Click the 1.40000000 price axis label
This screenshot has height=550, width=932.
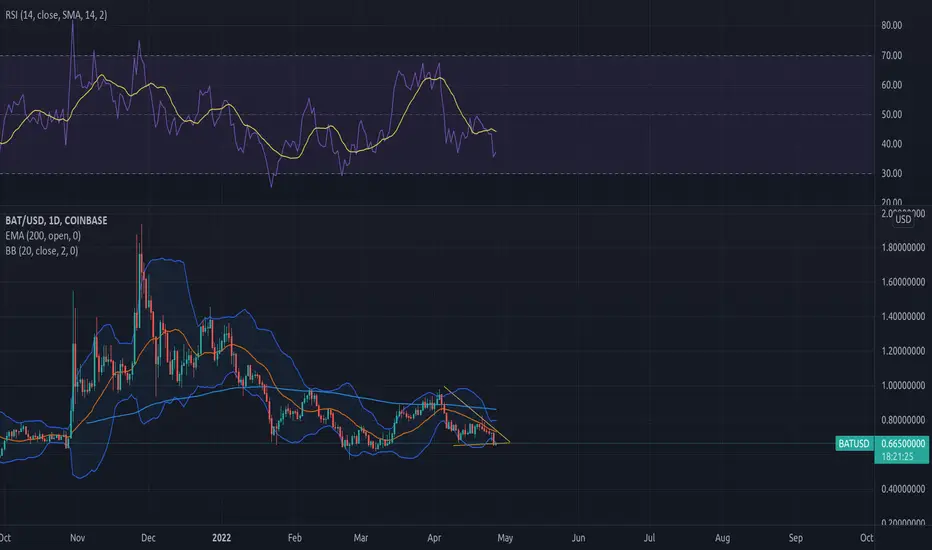click(903, 316)
